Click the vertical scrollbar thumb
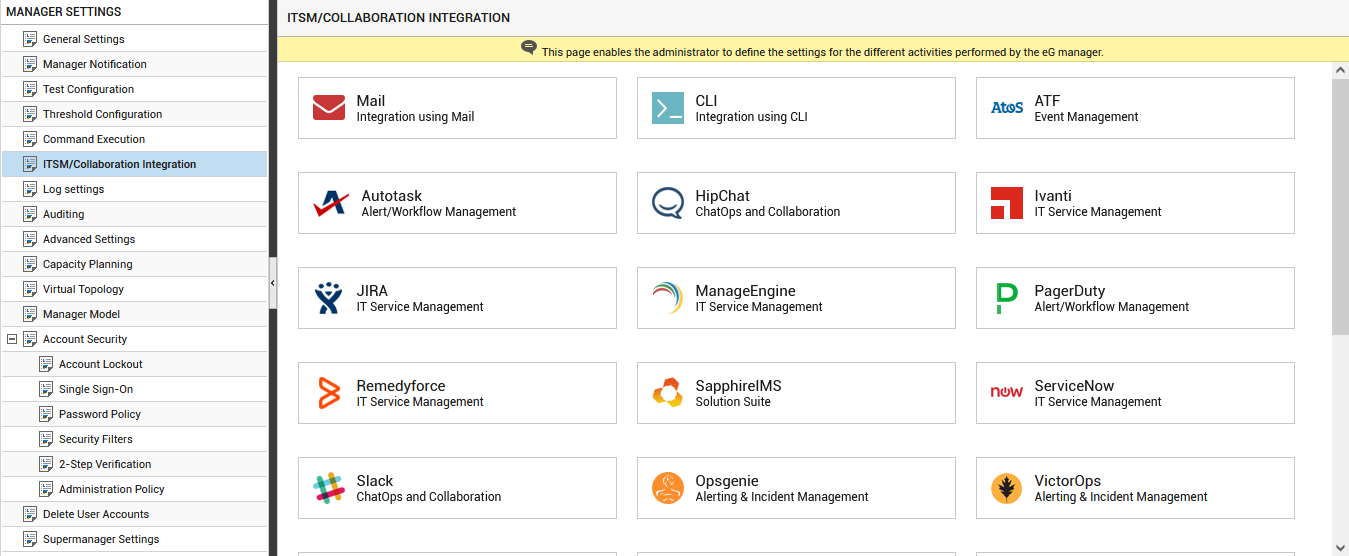The image size is (1349, 556). tap(1340, 206)
